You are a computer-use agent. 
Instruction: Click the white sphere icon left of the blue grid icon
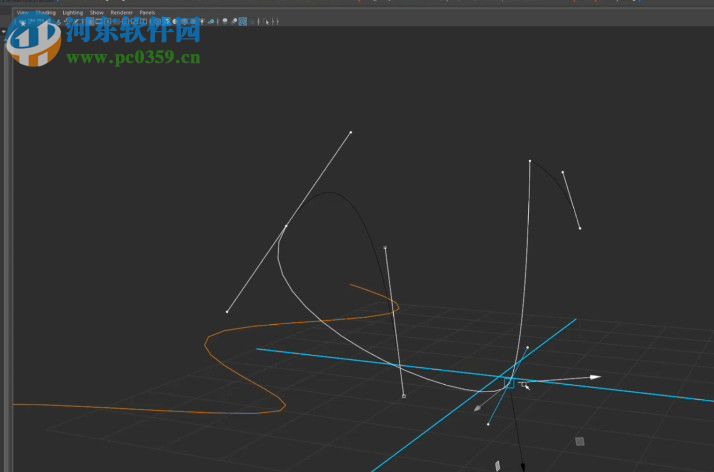225,20
